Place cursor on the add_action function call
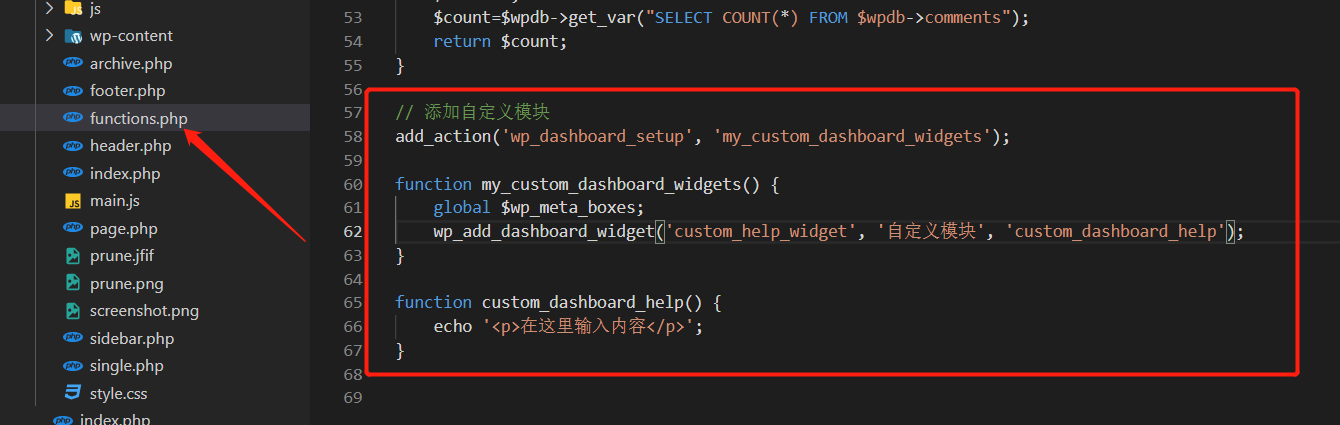This screenshot has height=425, width=1340. click(x=439, y=136)
